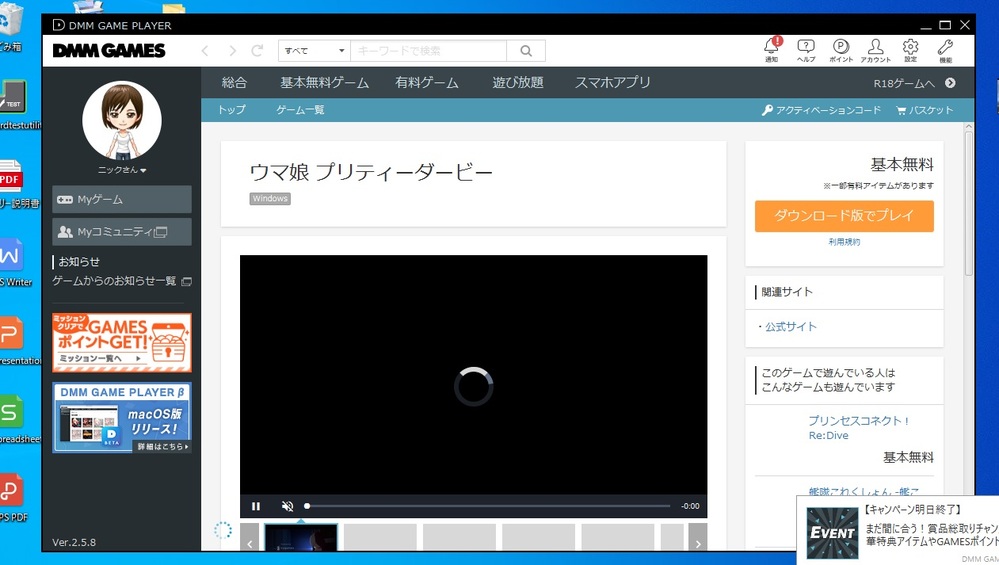The width and height of the screenshot is (999, 565).
Task: Go back with the left arrow icon
Action: click(x=205, y=51)
